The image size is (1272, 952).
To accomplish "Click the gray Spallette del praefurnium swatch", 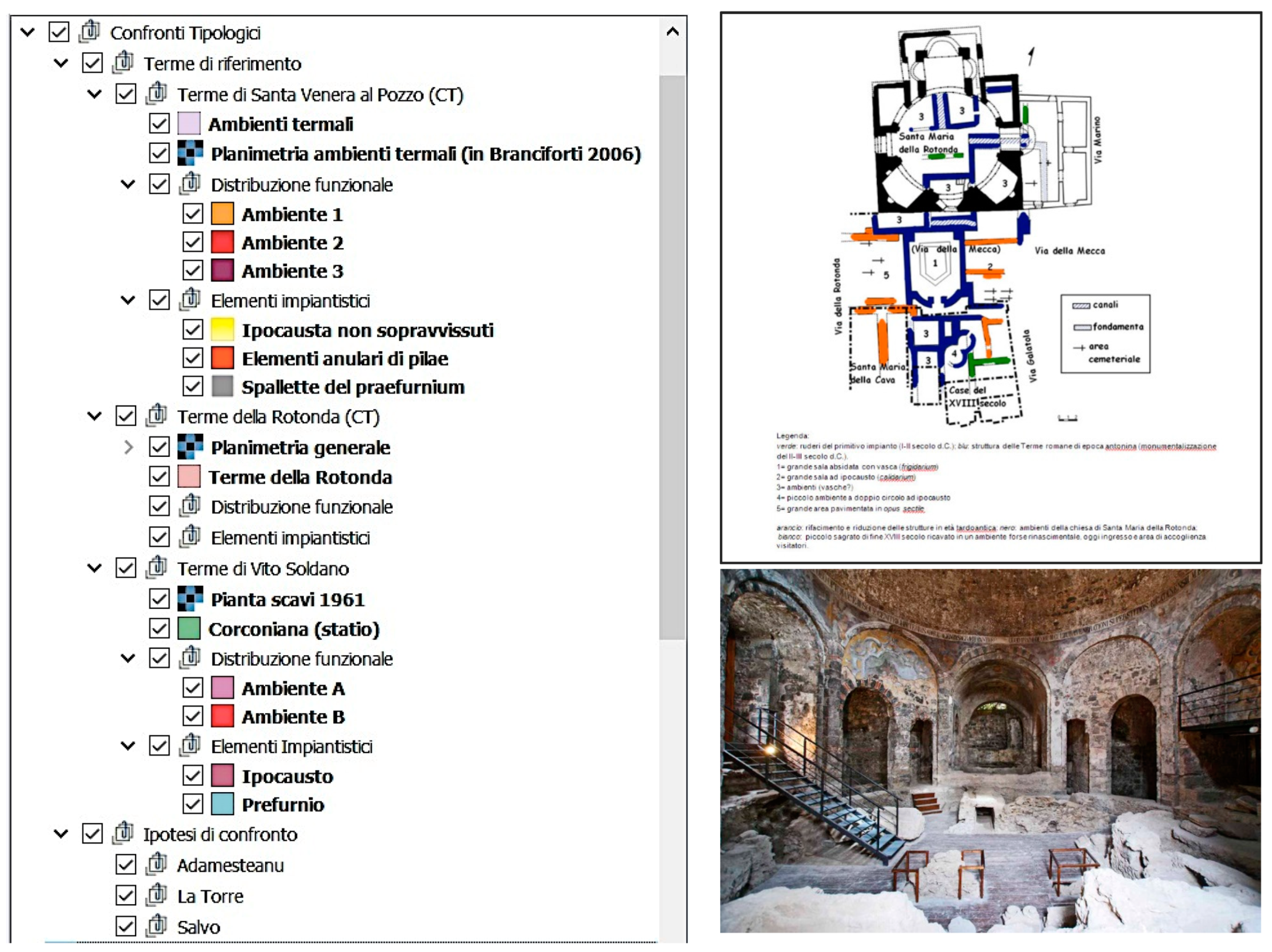I will 223,387.
